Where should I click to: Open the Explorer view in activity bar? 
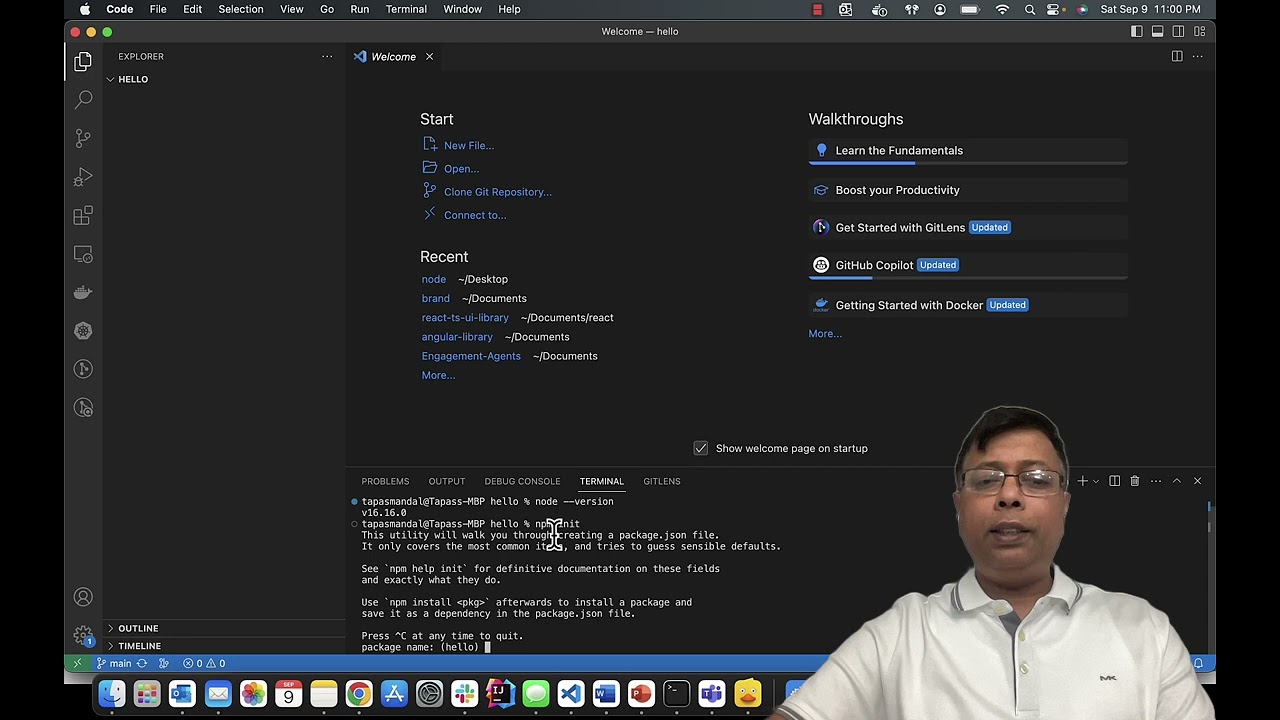(x=83, y=62)
